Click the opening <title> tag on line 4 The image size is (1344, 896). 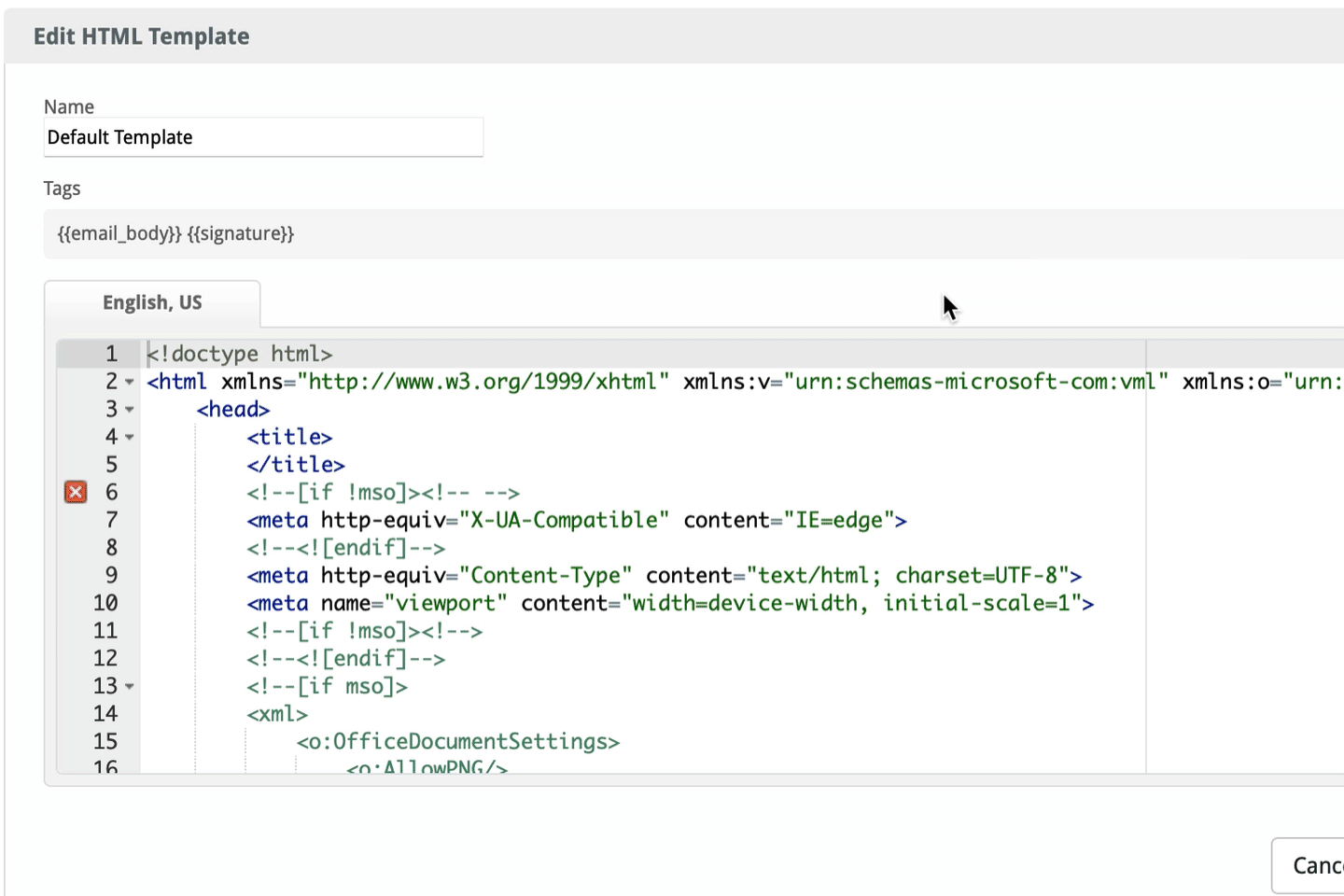(289, 437)
